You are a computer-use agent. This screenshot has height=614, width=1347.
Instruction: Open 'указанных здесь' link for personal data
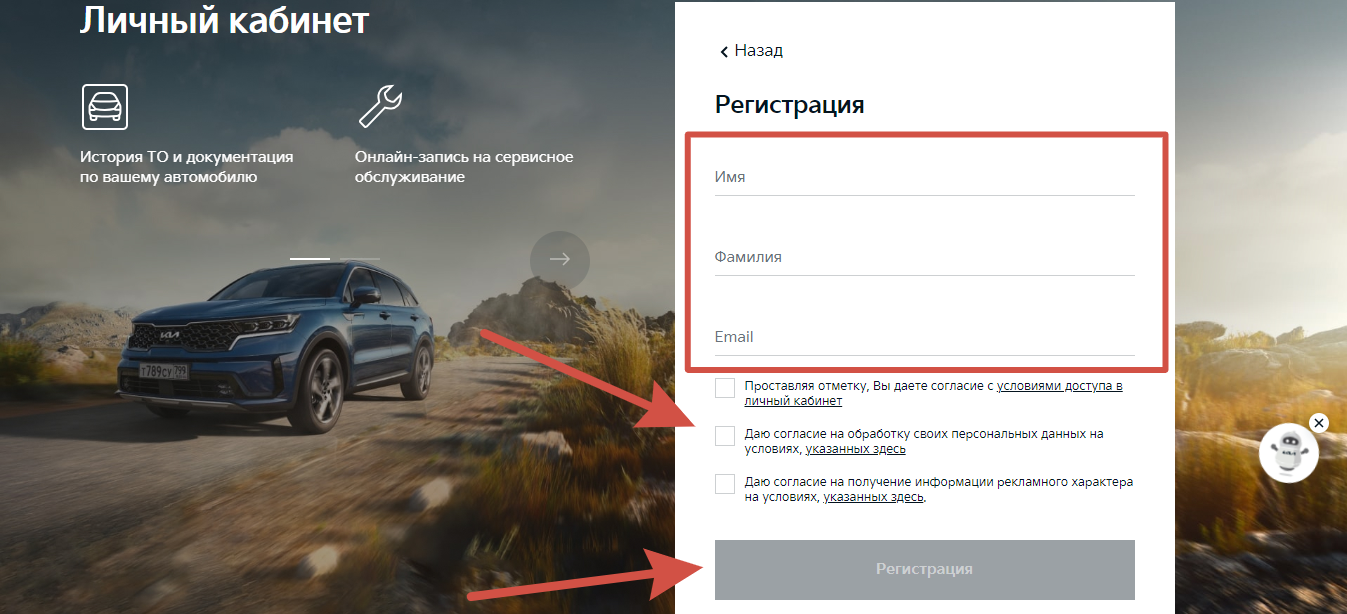point(856,450)
